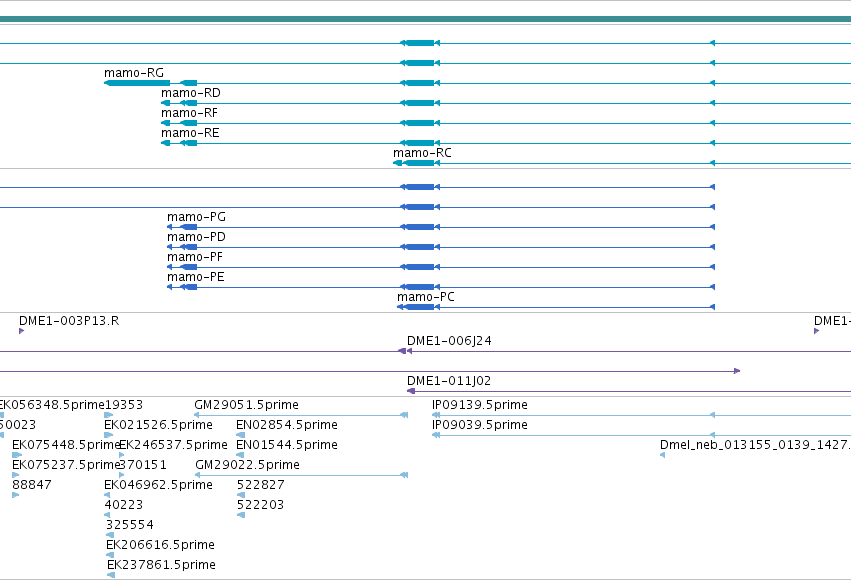Click the 88847 arrow marker
This screenshot has width=851, height=580.
(16, 495)
